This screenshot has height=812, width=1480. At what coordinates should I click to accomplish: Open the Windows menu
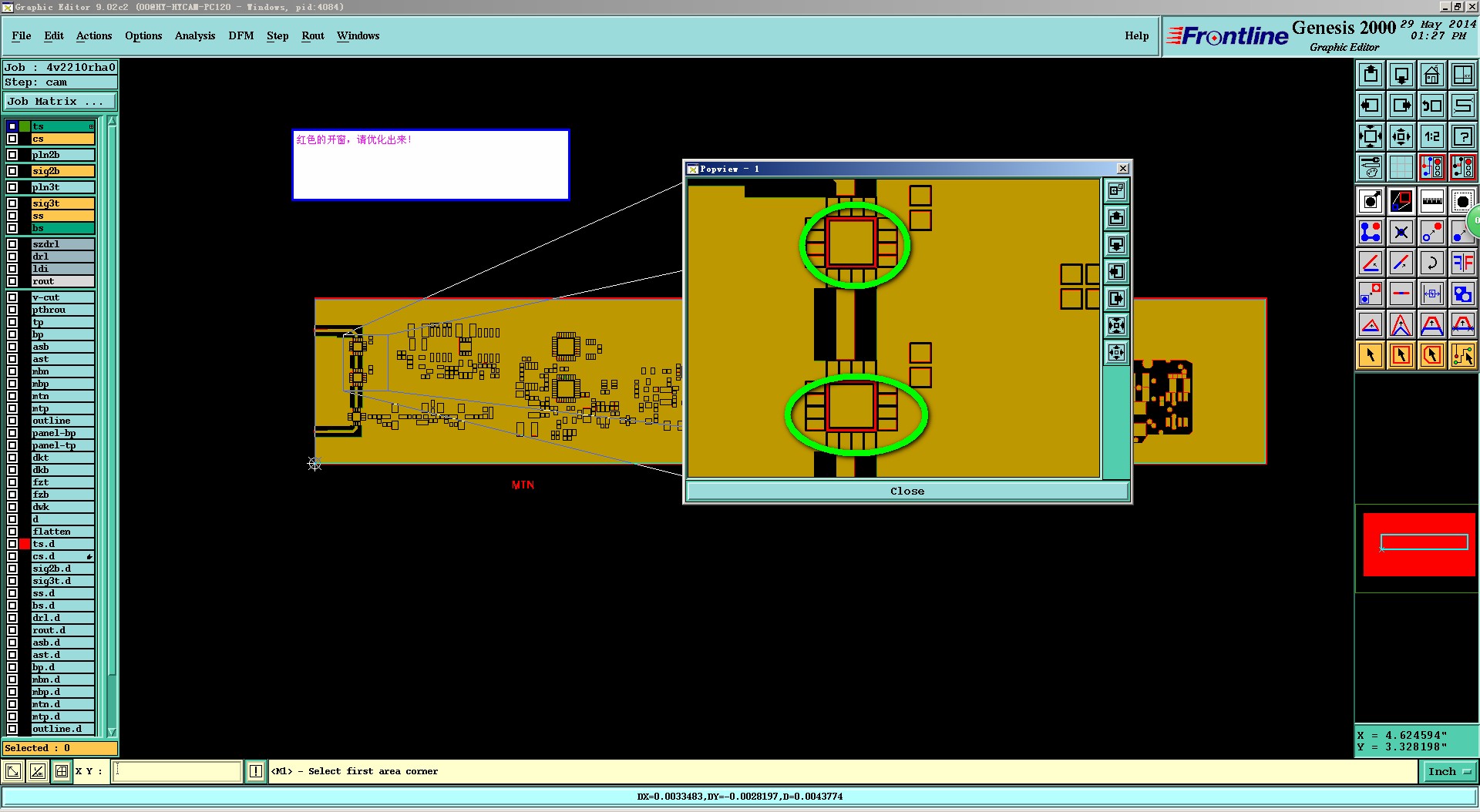click(x=358, y=35)
